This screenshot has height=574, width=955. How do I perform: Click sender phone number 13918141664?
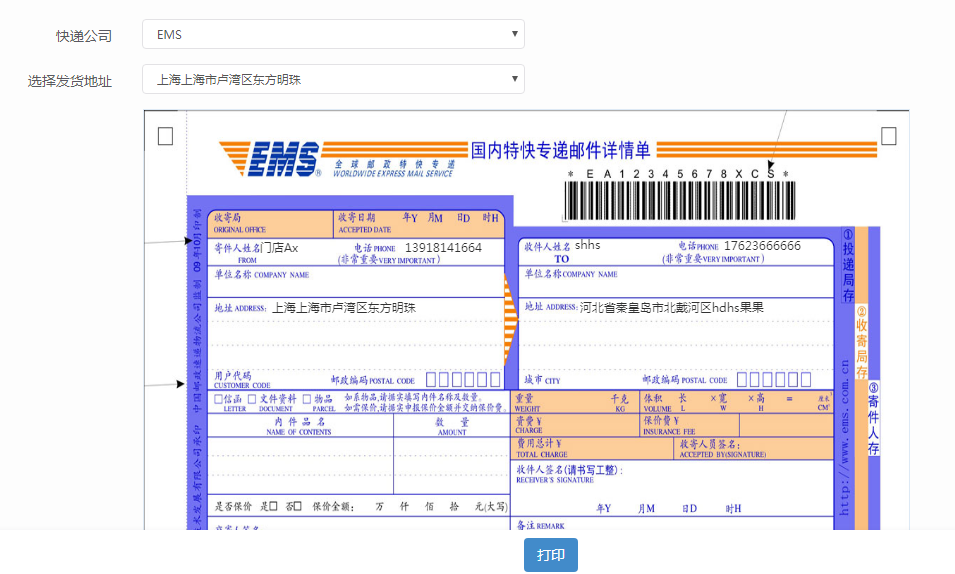point(443,248)
